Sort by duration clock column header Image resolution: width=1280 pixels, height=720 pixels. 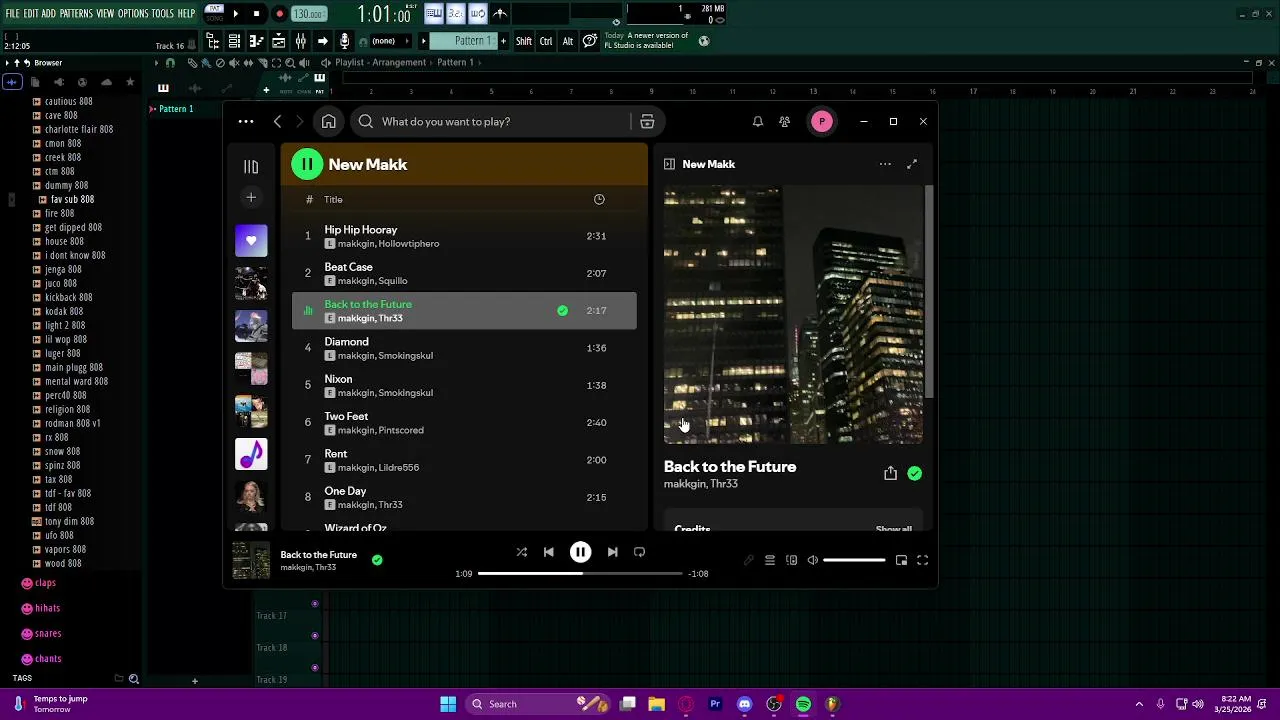(x=599, y=199)
